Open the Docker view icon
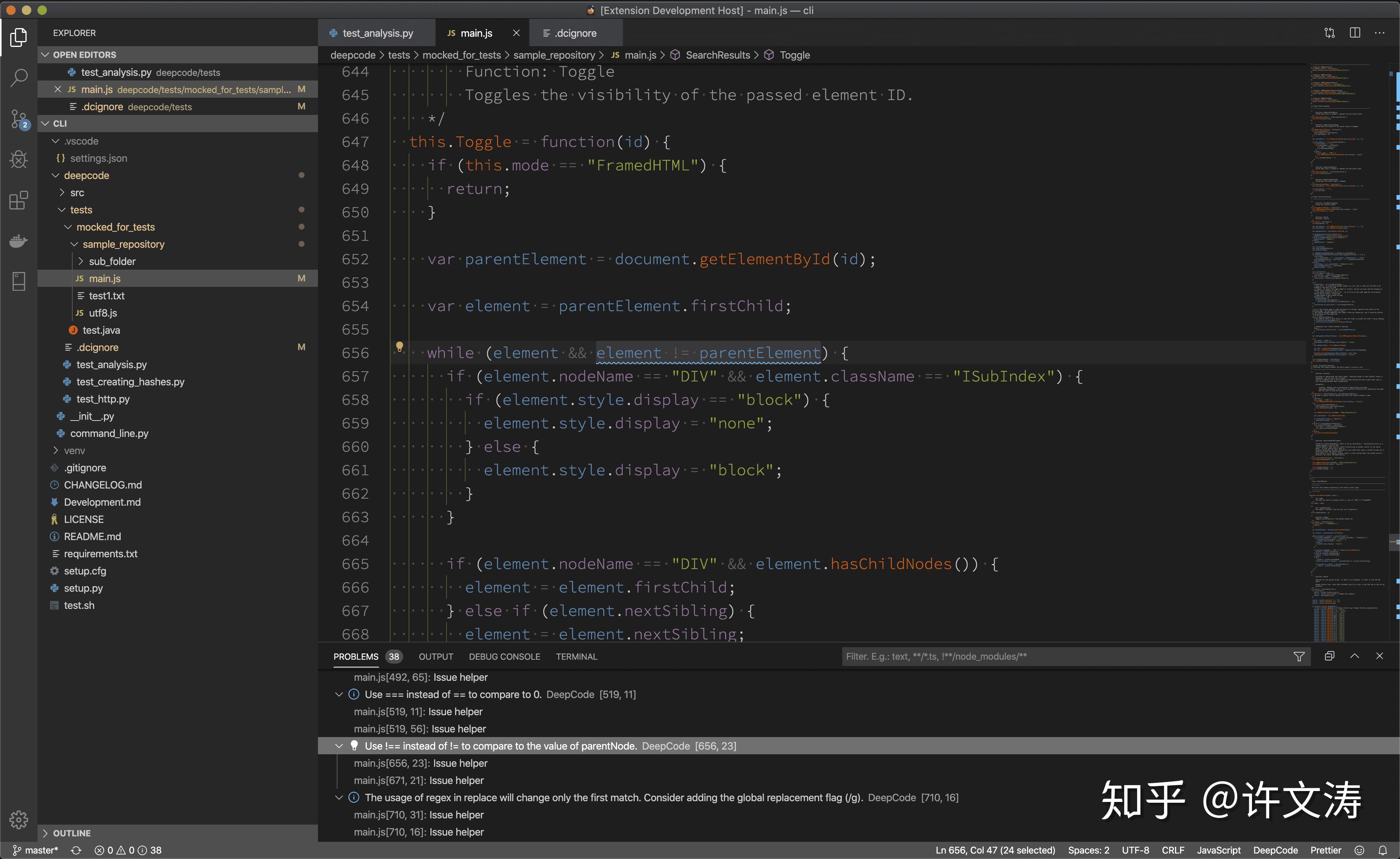The height and width of the screenshot is (859, 1400). (x=18, y=241)
